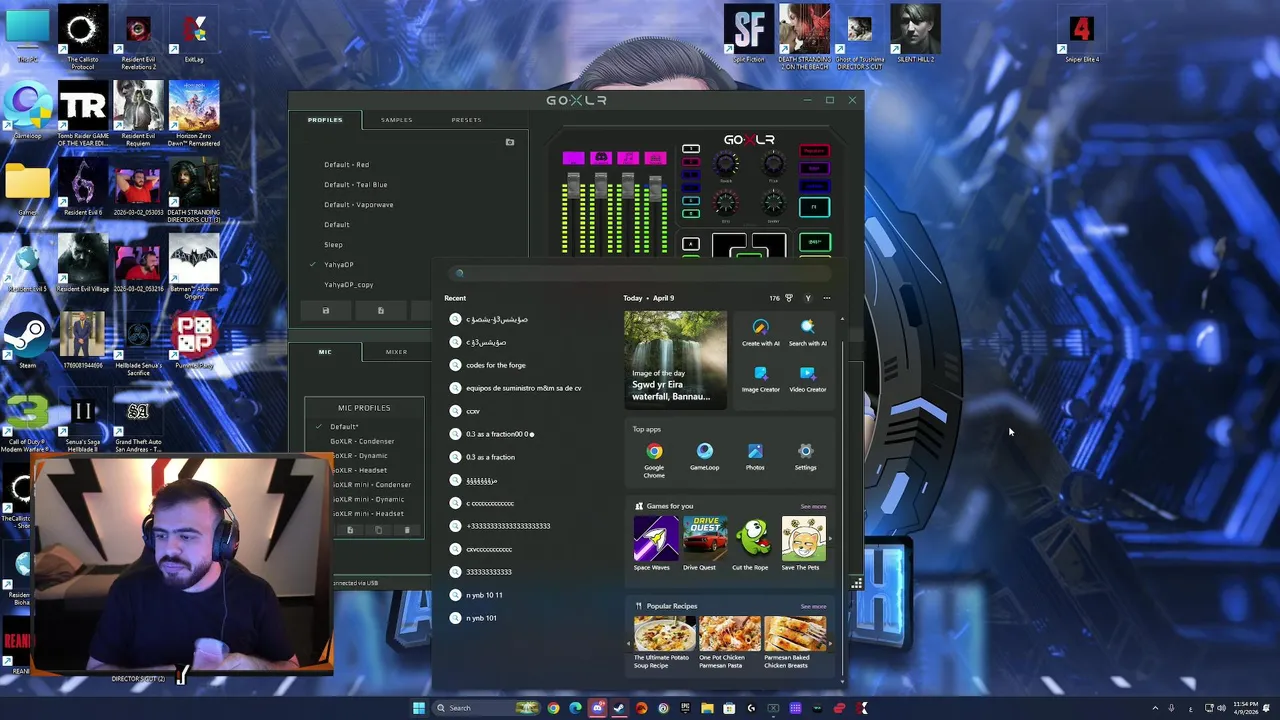Viewport: 1280px width, 720px height.
Task: Click the GoXLR profiles folder icon
Action: pyautogui.click(x=510, y=142)
